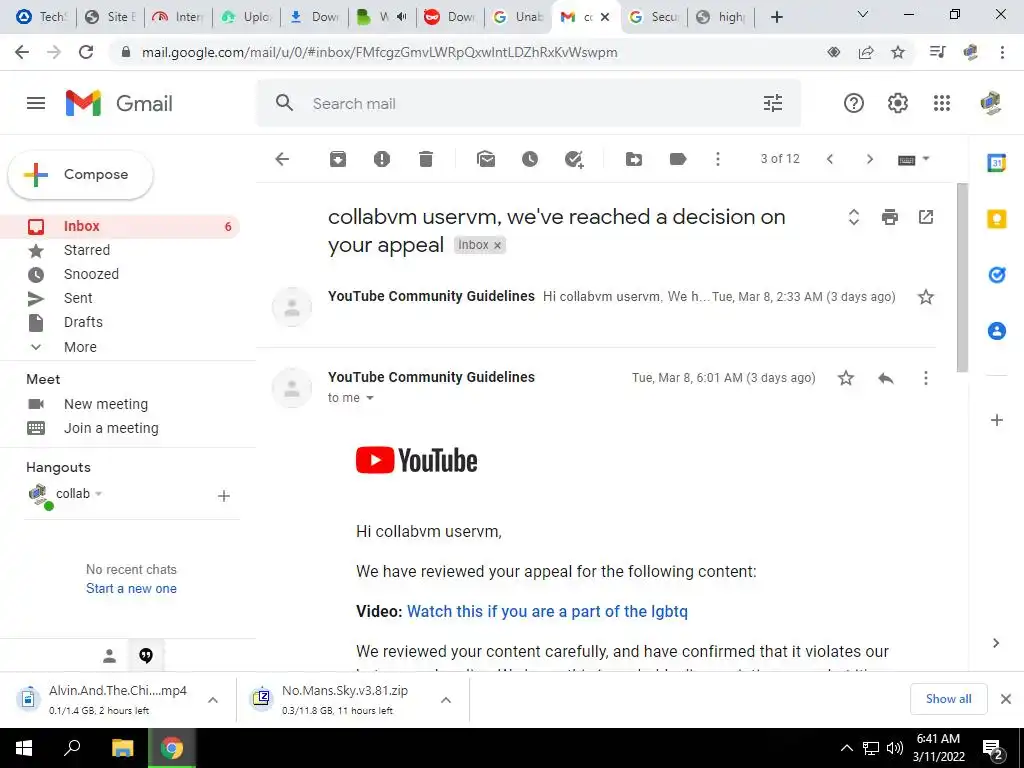Screen dimensions: 1024x768
Task: Star the 2:33 AM message
Action: [x=925, y=297]
